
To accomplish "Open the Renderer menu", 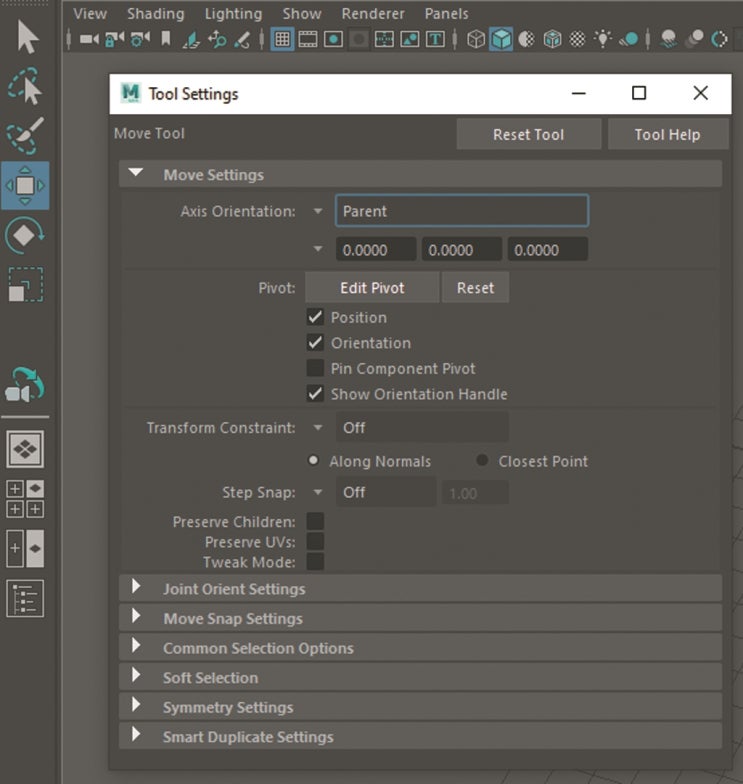I will 373,14.
